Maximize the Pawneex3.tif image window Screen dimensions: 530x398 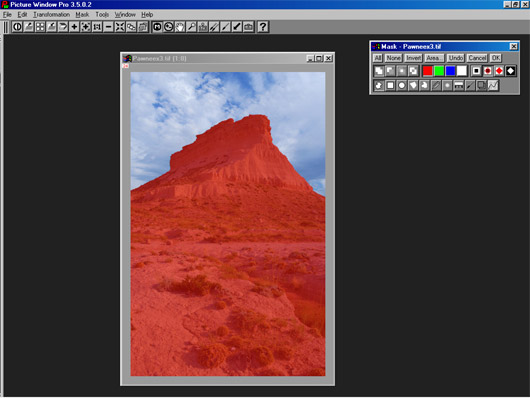(x=319, y=58)
